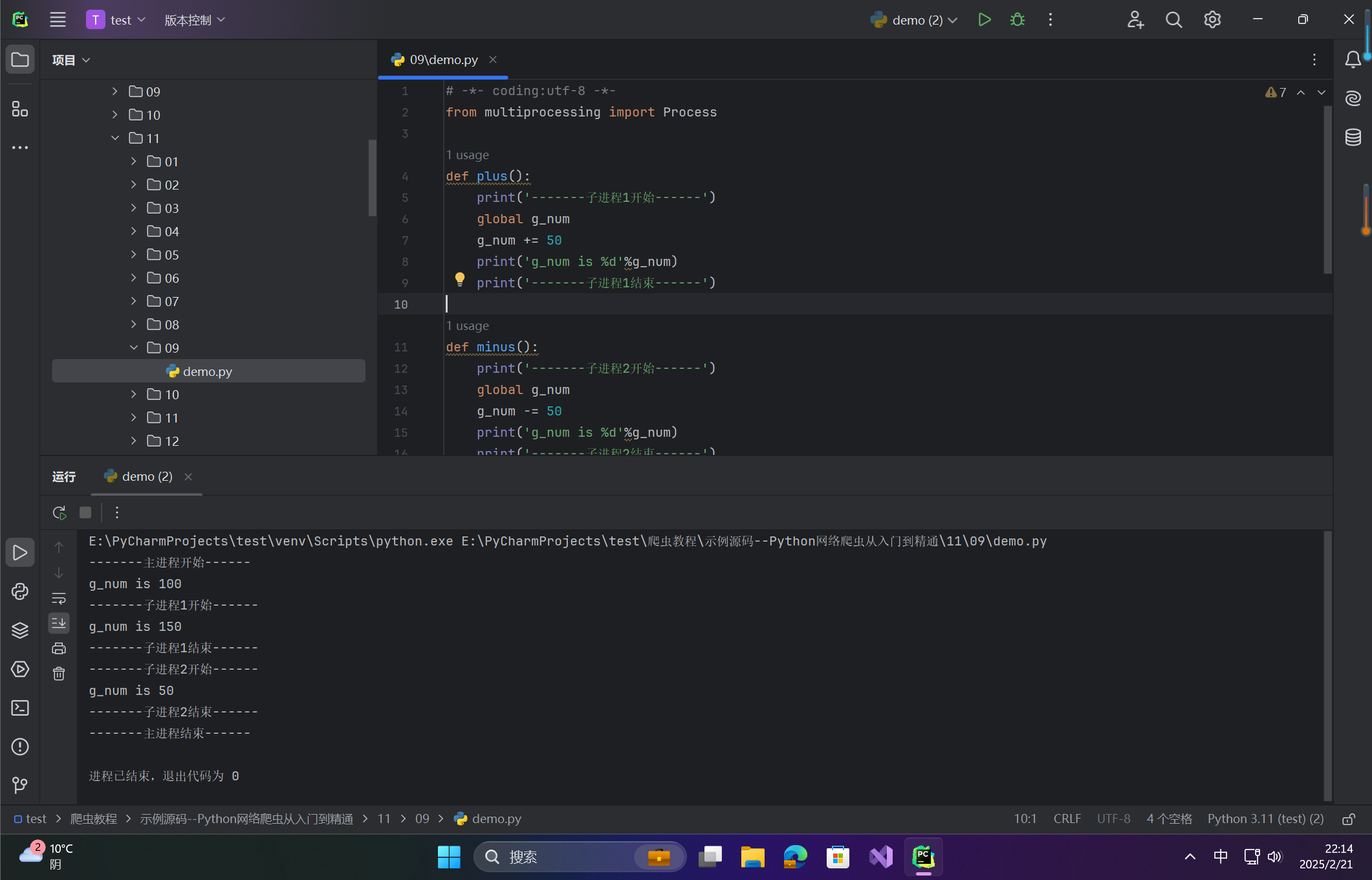Collapse the expanded 09 folder
The width and height of the screenshot is (1372, 880).
coord(134,348)
